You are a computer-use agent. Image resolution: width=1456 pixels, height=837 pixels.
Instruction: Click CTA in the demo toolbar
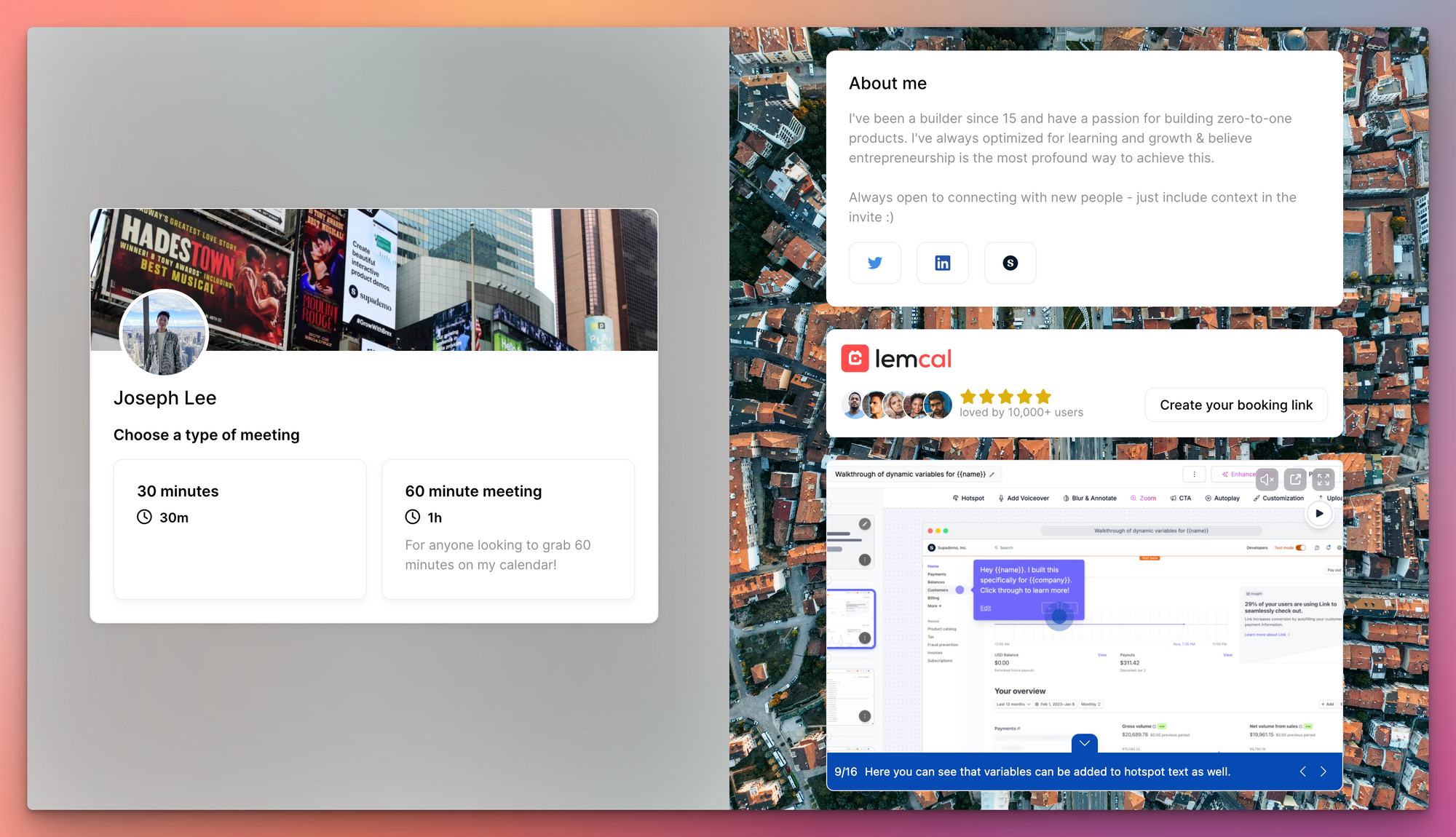pos(1181,499)
